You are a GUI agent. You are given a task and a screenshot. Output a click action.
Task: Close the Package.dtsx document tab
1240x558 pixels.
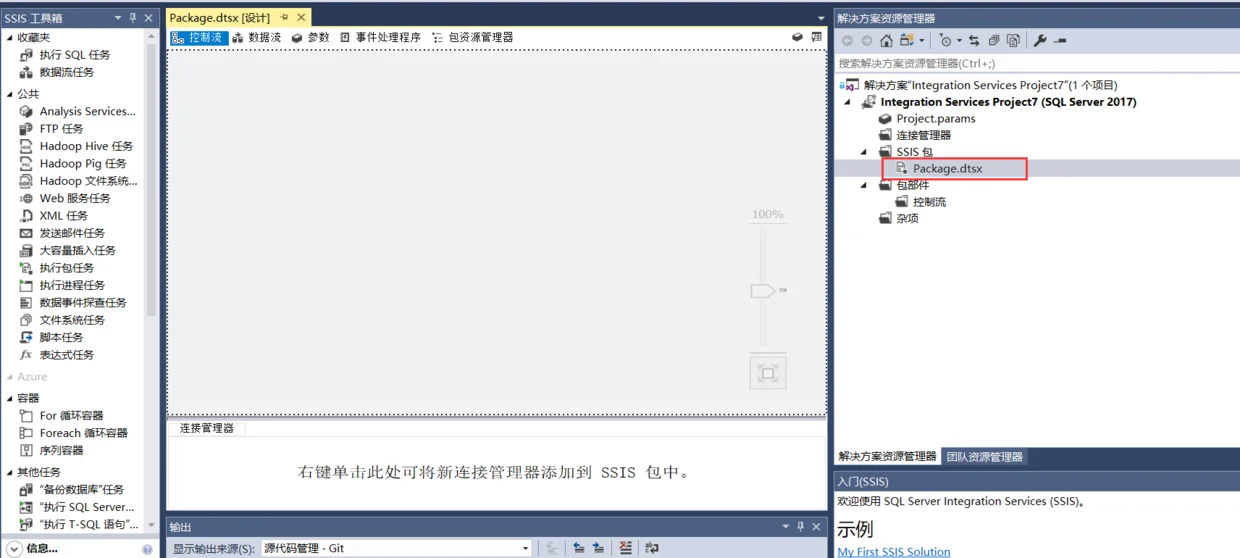click(x=301, y=18)
